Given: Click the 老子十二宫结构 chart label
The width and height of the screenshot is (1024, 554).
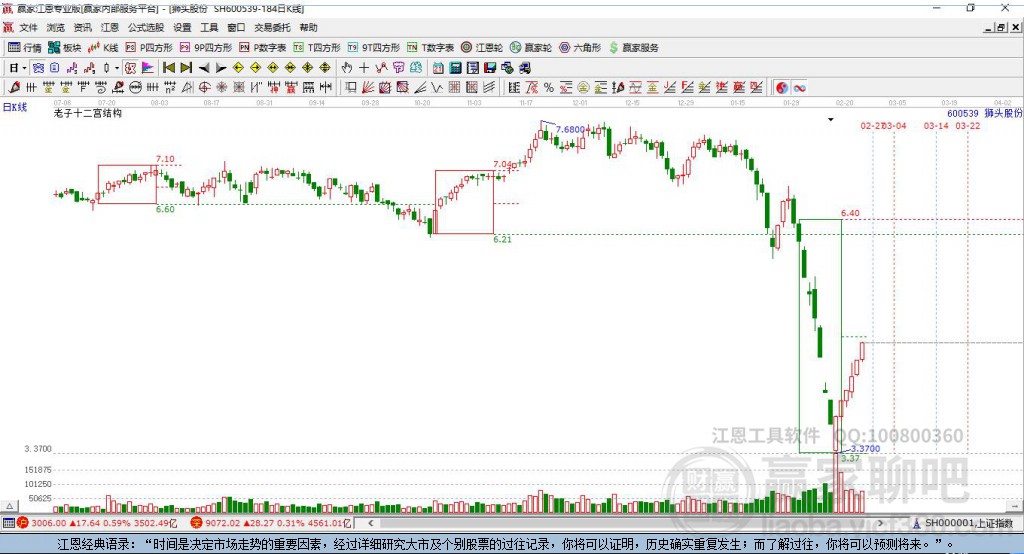Looking at the screenshot, I should click(88, 114).
